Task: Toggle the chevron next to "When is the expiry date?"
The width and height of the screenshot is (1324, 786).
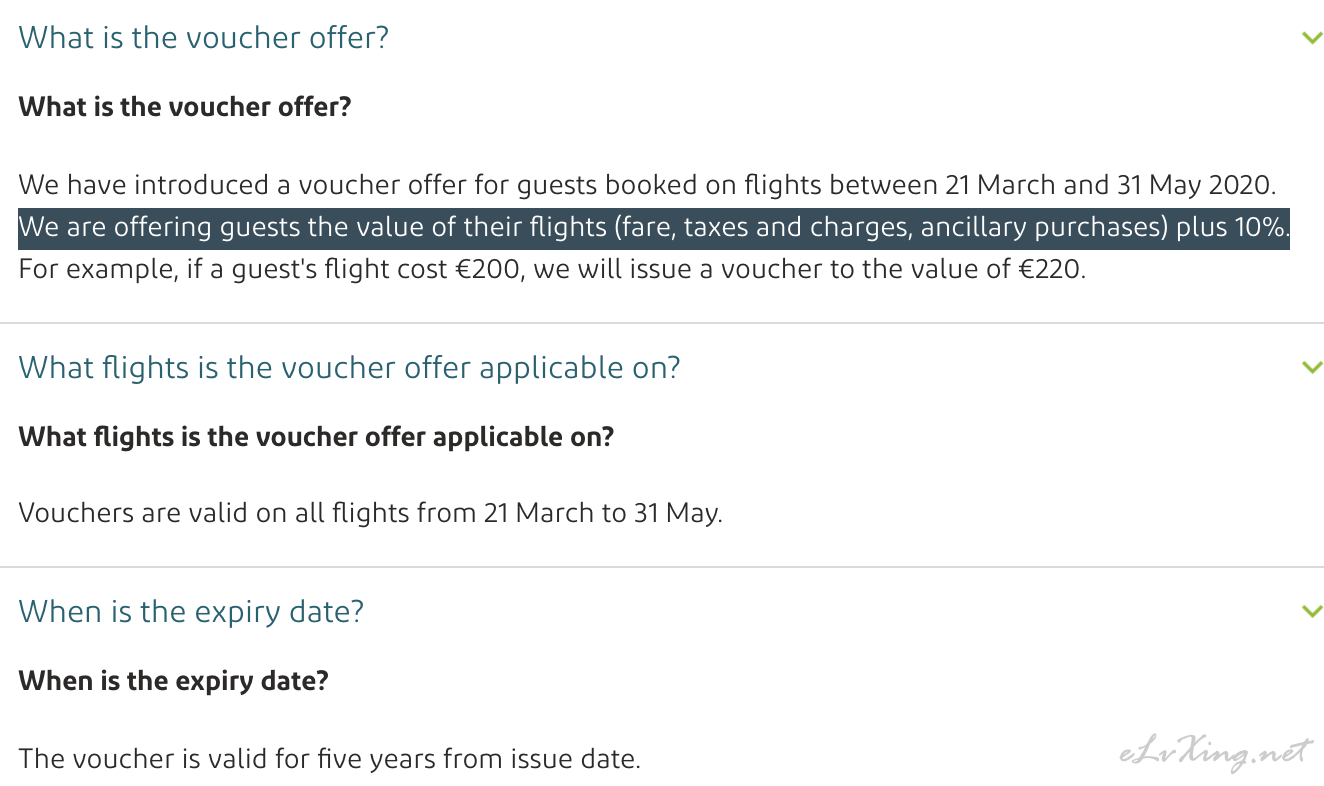Action: pyautogui.click(x=1312, y=610)
